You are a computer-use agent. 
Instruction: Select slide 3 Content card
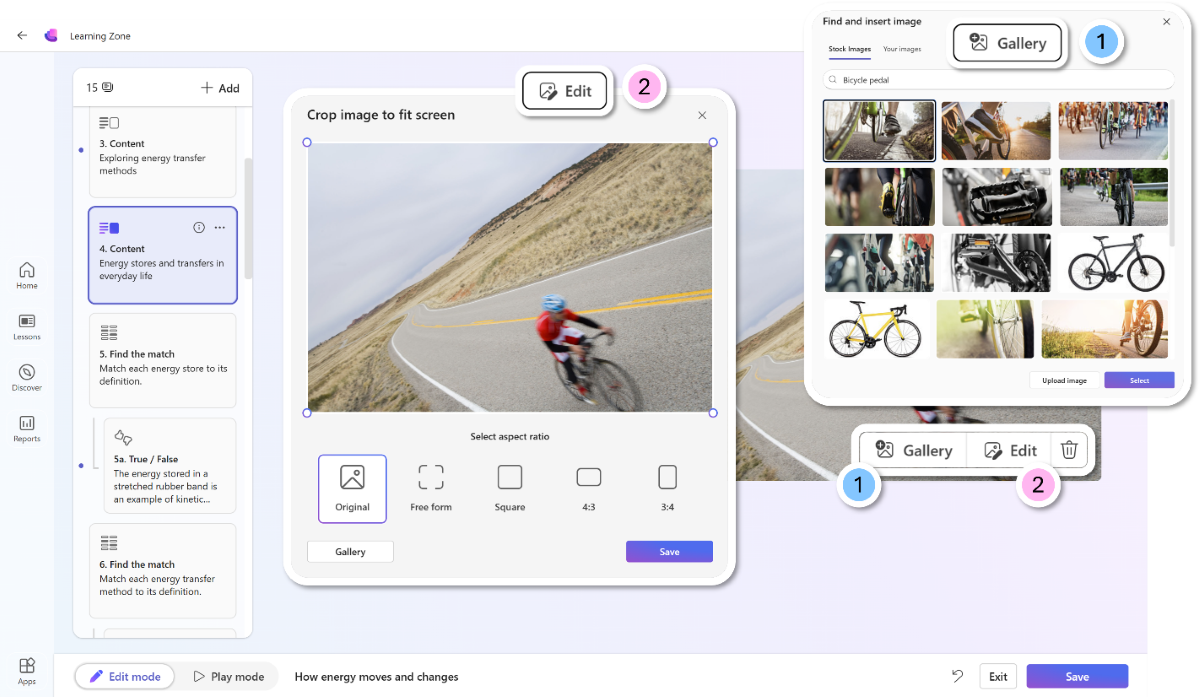coord(163,152)
